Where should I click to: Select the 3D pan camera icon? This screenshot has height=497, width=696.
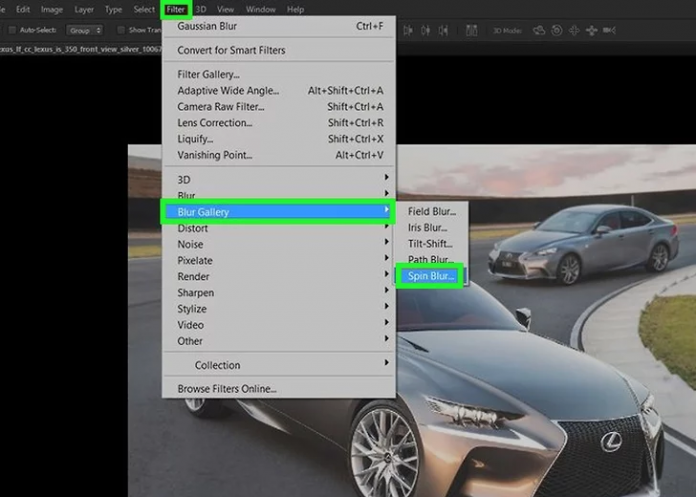coord(575,30)
